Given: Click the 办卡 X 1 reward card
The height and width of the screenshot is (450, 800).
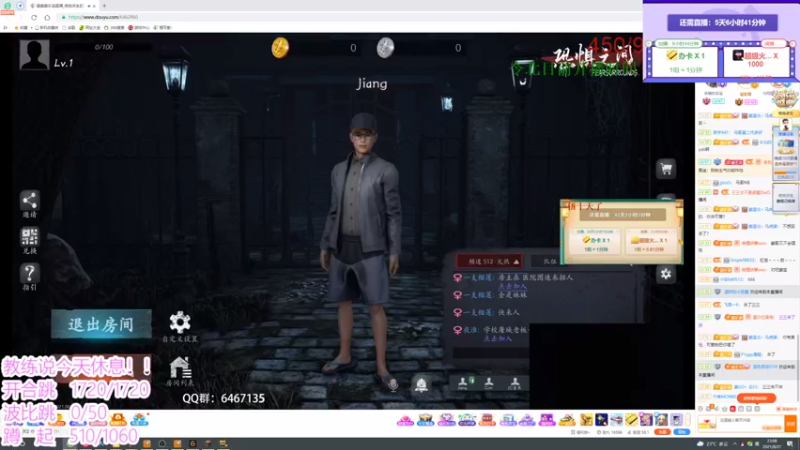Looking at the screenshot, I should pyautogui.click(x=686, y=61).
